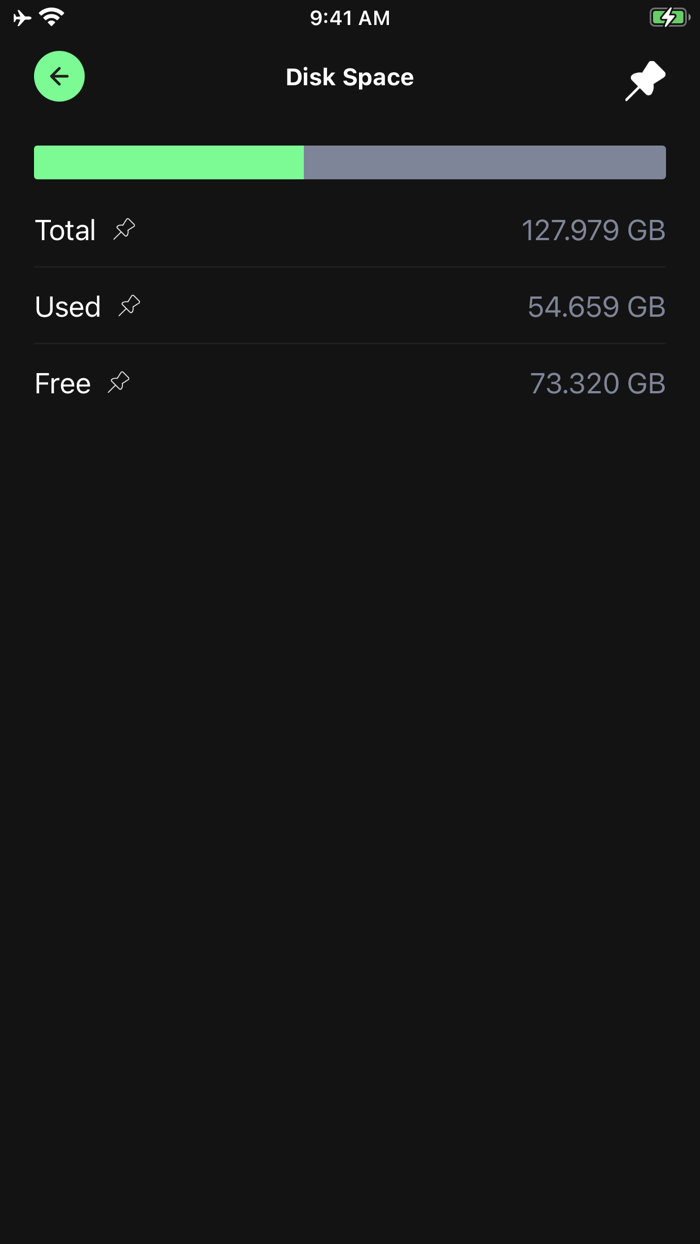This screenshot has width=700, height=1244.
Task: Tap the charging battery icon
Action: [668, 17]
